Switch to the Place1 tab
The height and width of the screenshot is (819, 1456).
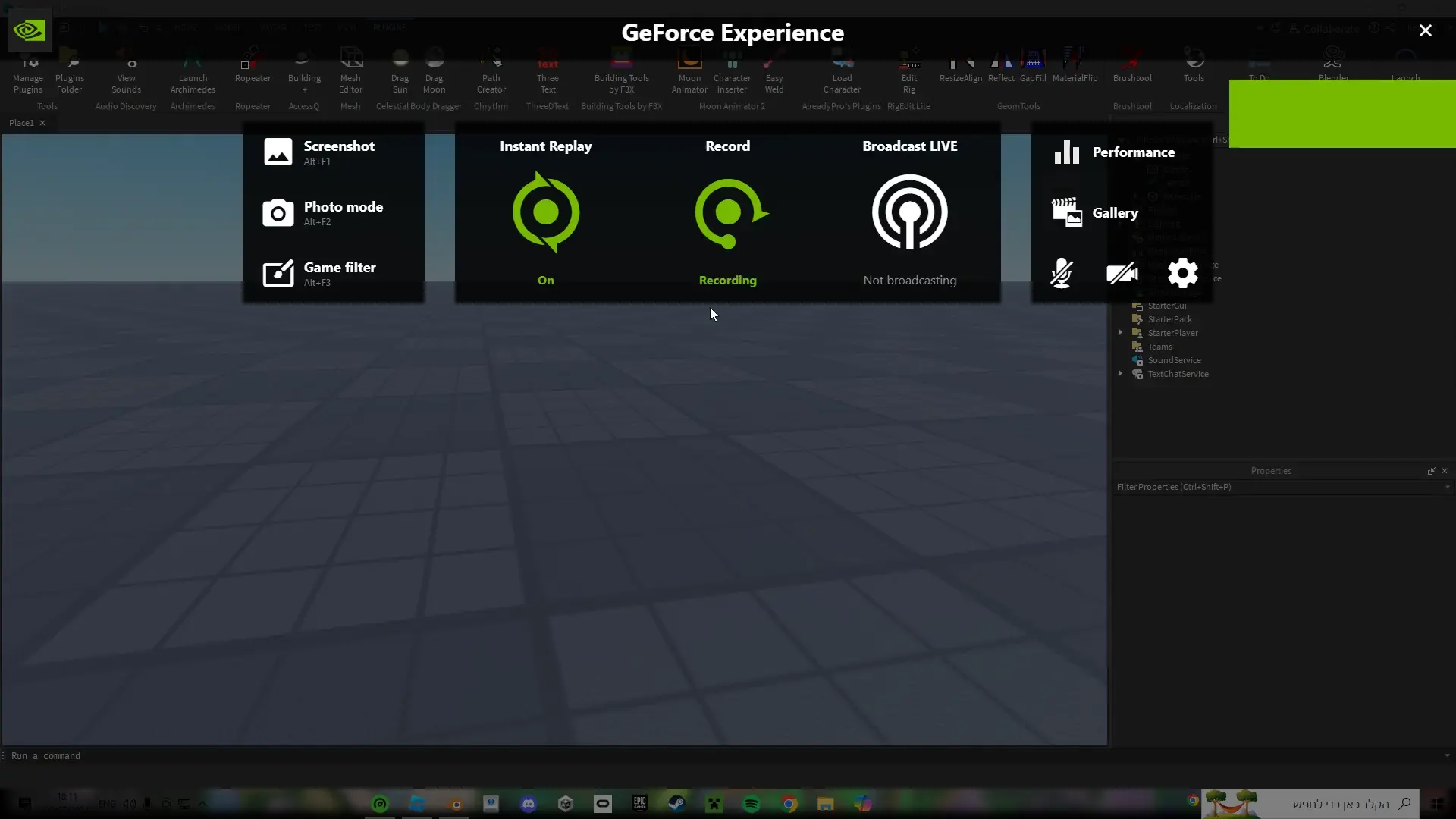coord(21,123)
